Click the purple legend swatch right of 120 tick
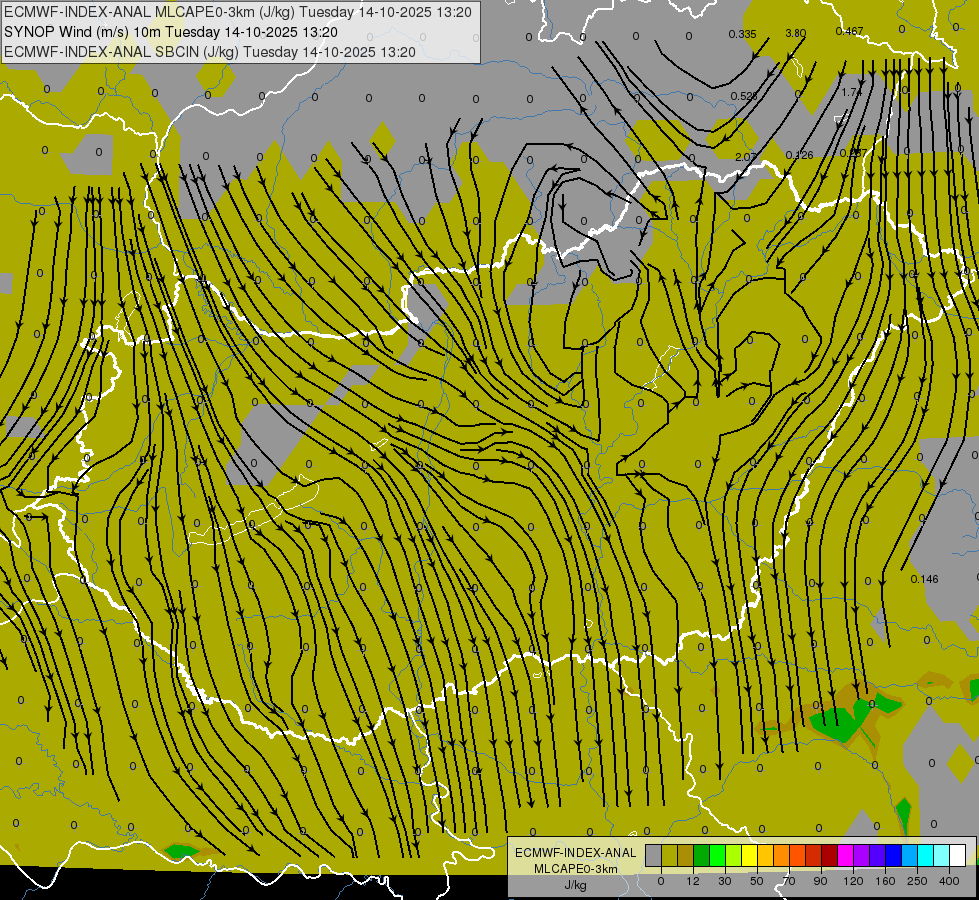Image resolution: width=979 pixels, height=900 pixels. [862, 855]
